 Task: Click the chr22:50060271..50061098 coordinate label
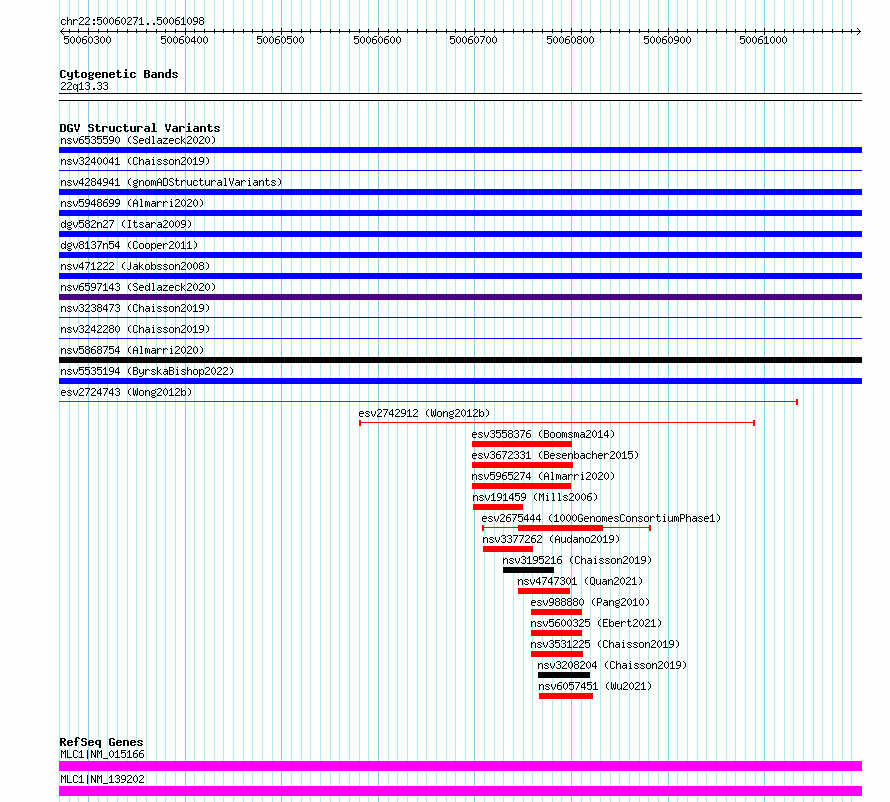132,22
